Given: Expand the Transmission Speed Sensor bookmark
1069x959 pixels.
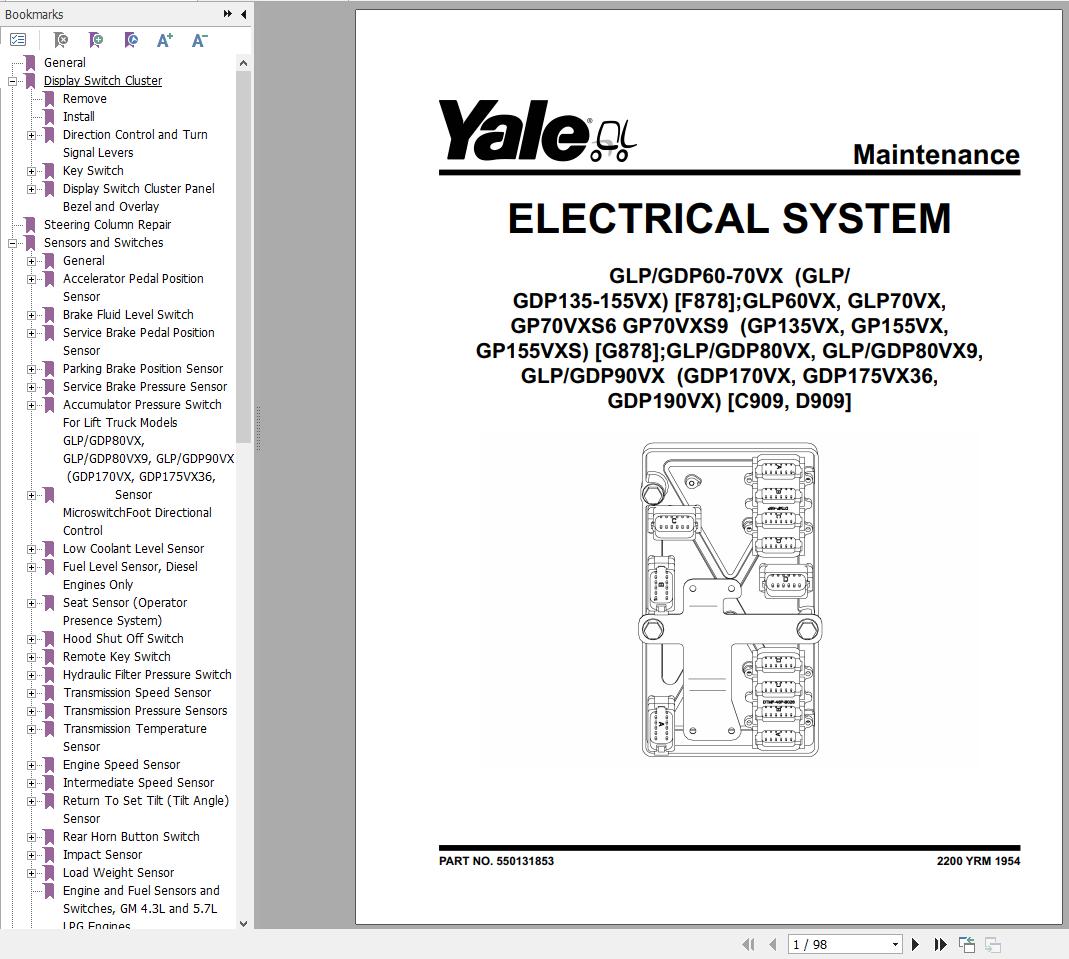Looking at the screenshot, I should coord(31,693).
